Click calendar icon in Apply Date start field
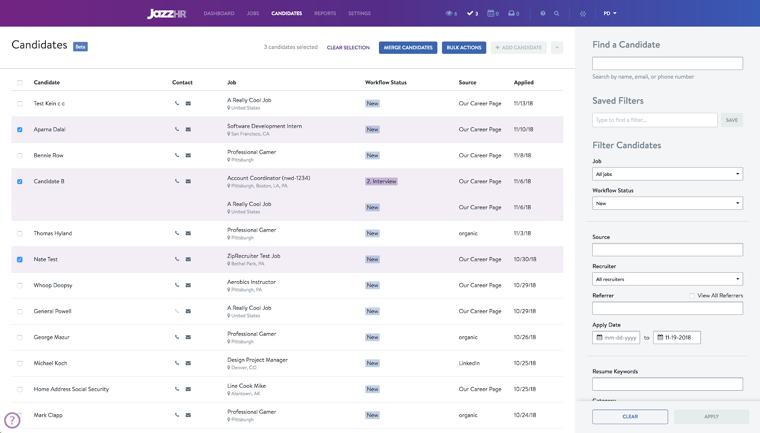The width and height of the screenshot is (760, 433). 600,337
